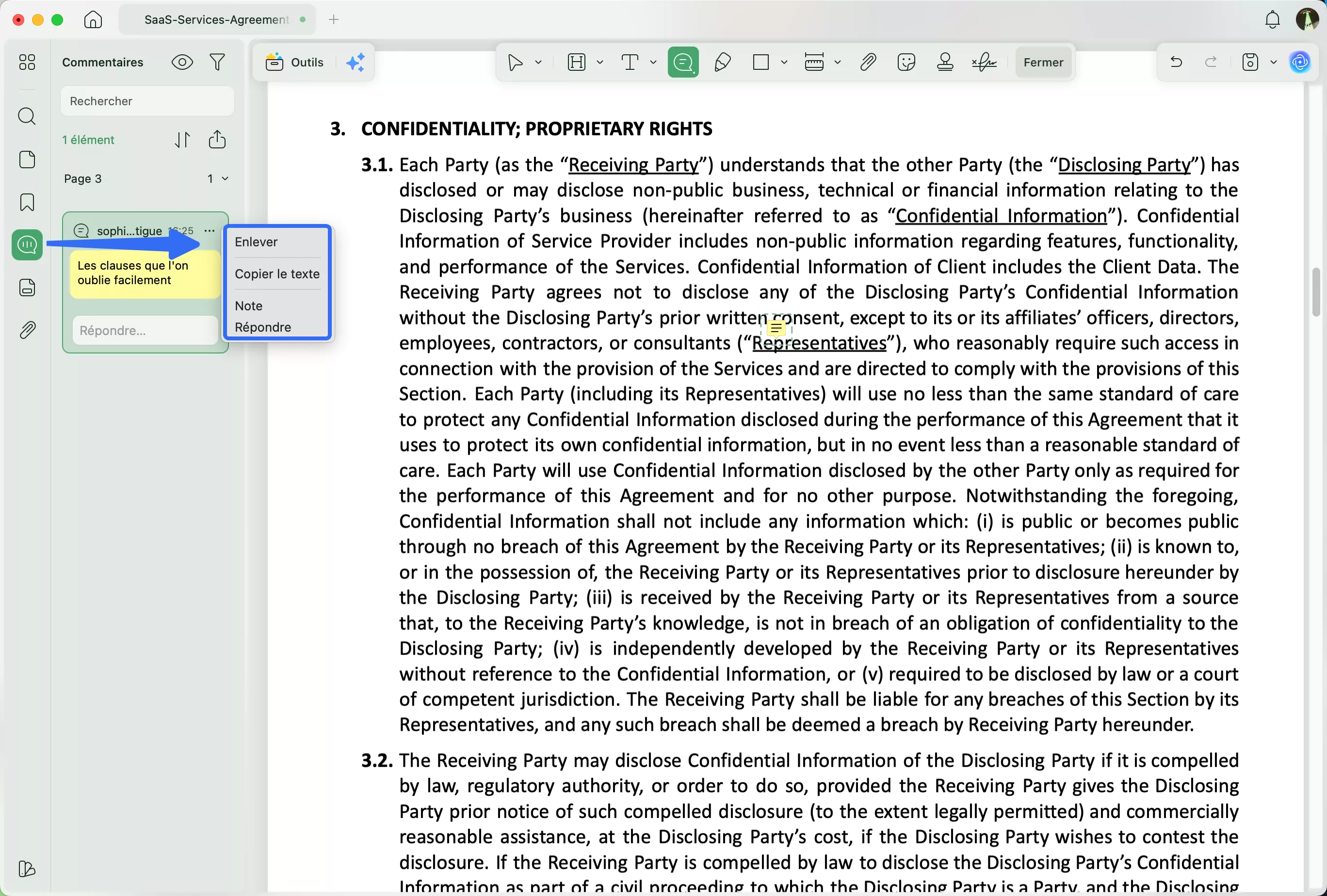Toggle the comment annotation tool

683,62
